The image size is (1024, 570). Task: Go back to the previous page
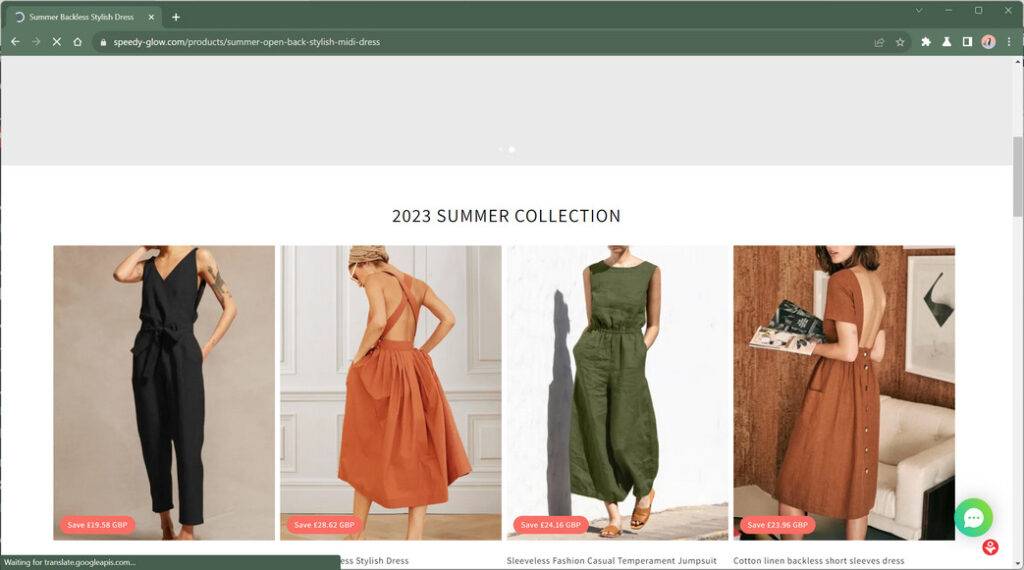click(16, 42)
